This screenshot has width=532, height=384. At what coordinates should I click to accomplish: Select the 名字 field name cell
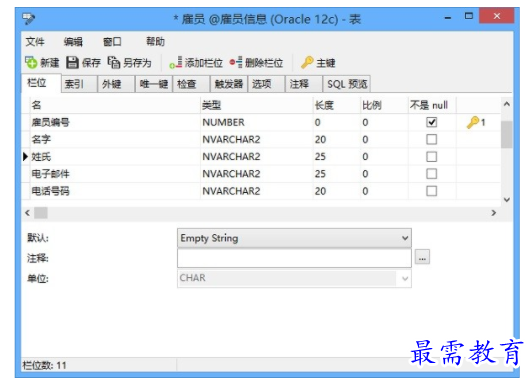pyautogui.click(x=115, y=139)
